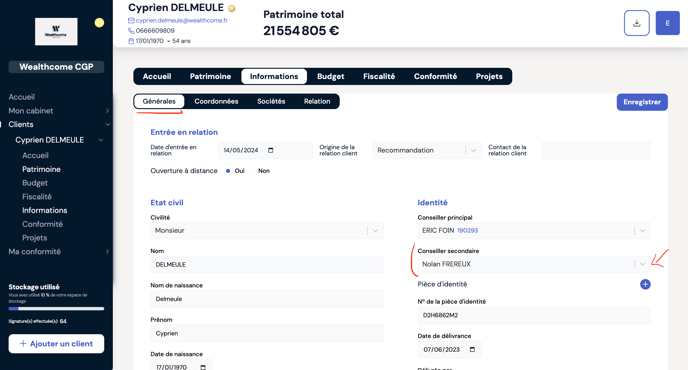Open the Relation sub-tab
This screenshot has height=370, width=688.
pos(317,101)
